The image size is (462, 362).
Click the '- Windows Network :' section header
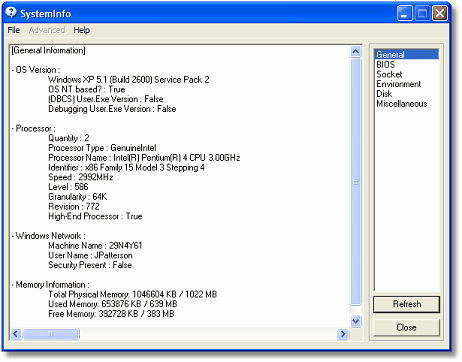click(x=49, y=236)
